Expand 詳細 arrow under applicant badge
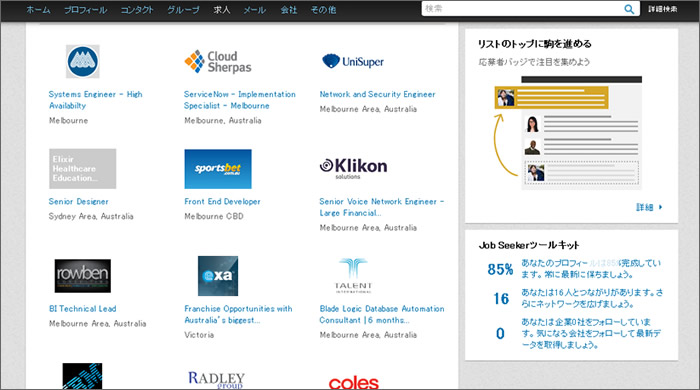This screenshot has width=700, height=390. tap(649, 207)
